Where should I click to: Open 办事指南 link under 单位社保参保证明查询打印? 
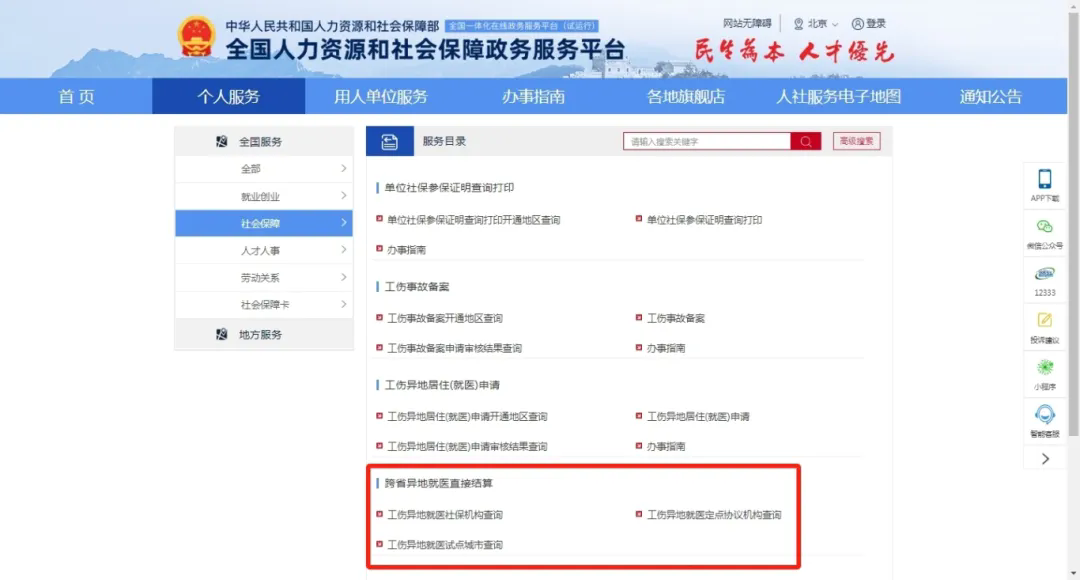(406, 250)
